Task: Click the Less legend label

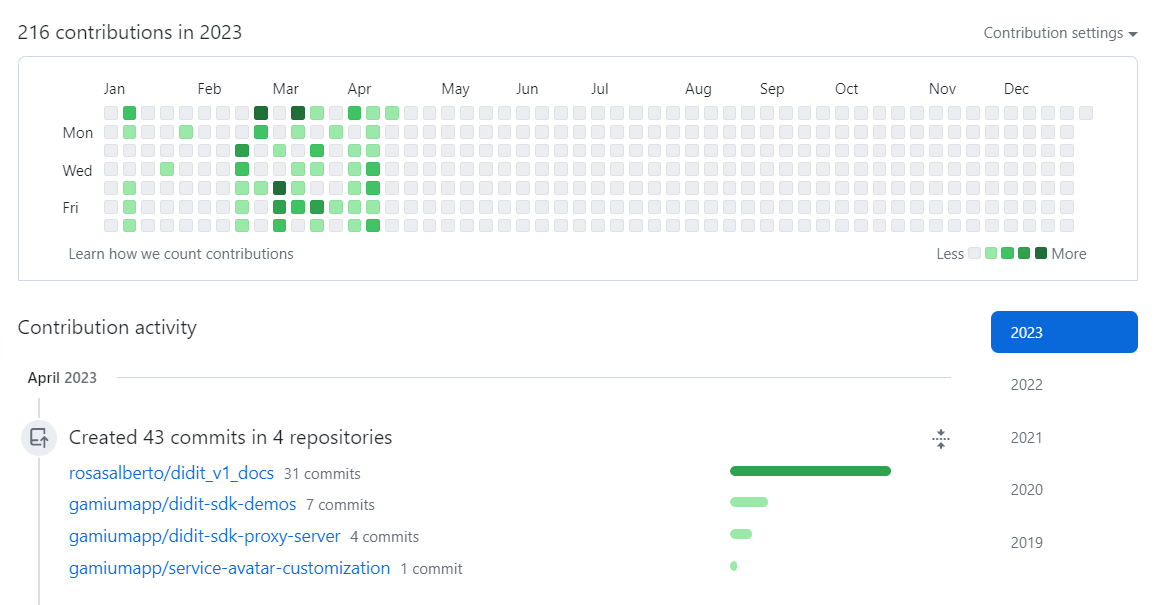Action: click(950, 254)
